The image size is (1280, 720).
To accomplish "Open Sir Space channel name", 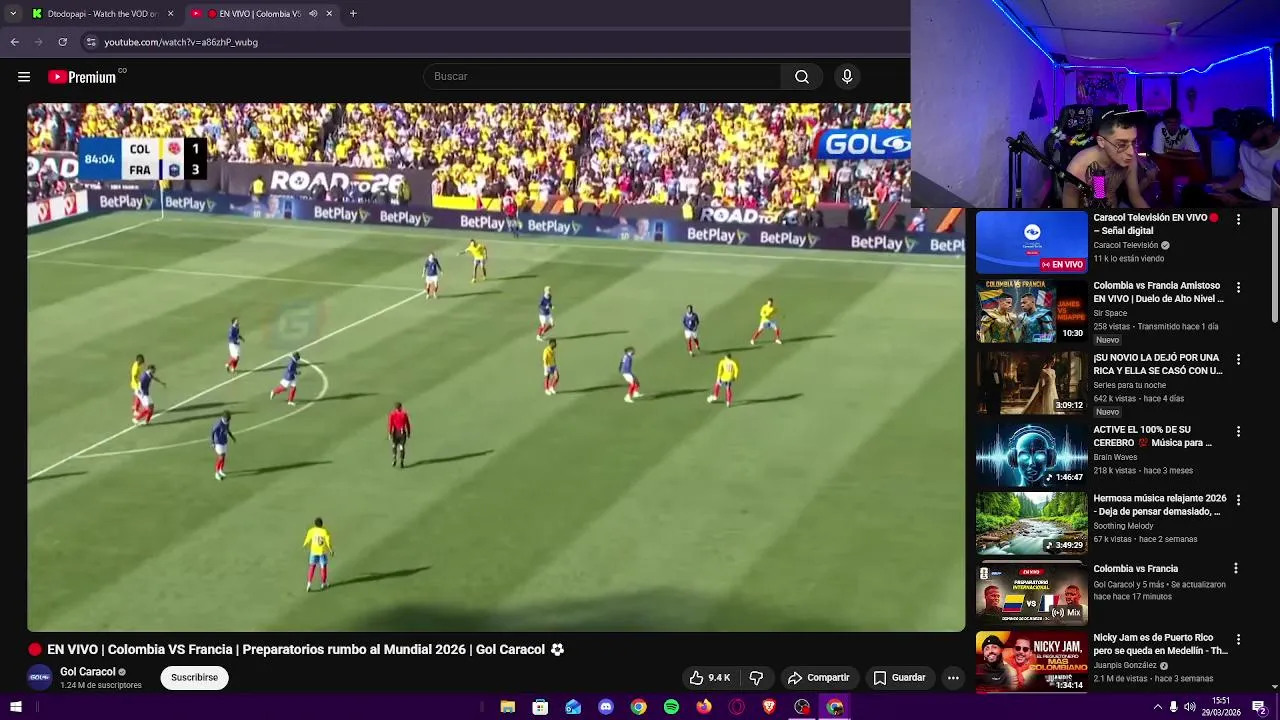I will (x=1110, y=313).
